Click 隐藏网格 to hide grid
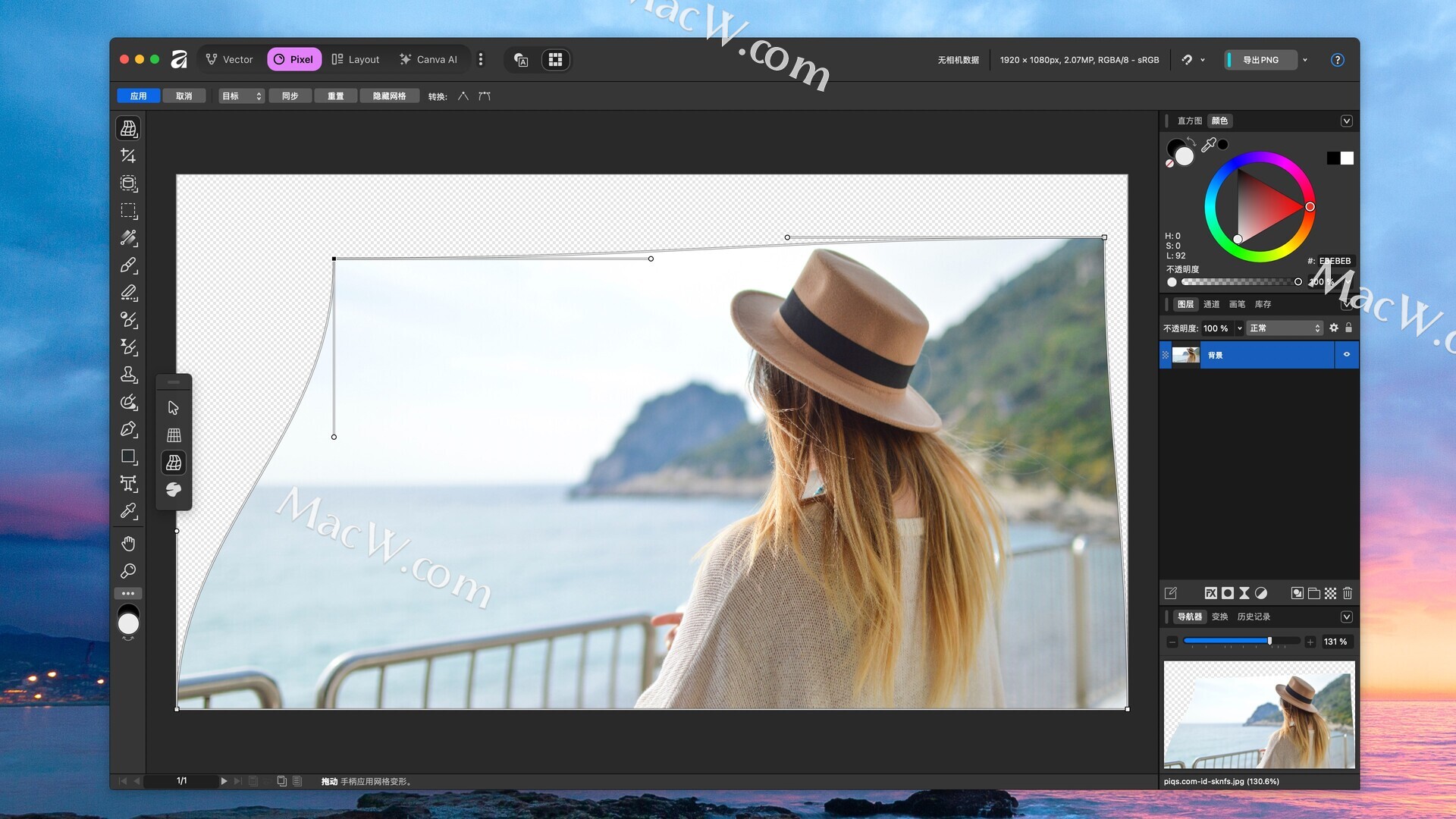Image resolution: width=1456 pixels, height=819 pixels. click(389, 96)
